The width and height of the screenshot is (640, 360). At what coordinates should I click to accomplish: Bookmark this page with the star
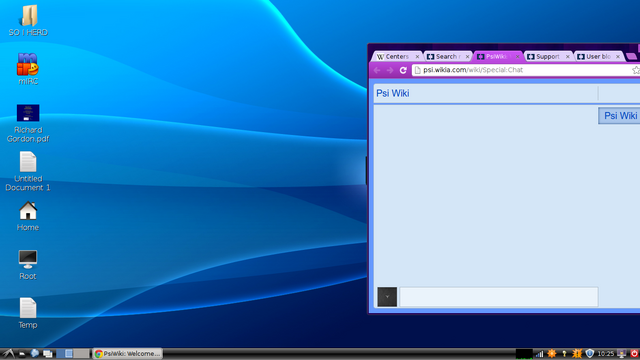click(636, 70)
